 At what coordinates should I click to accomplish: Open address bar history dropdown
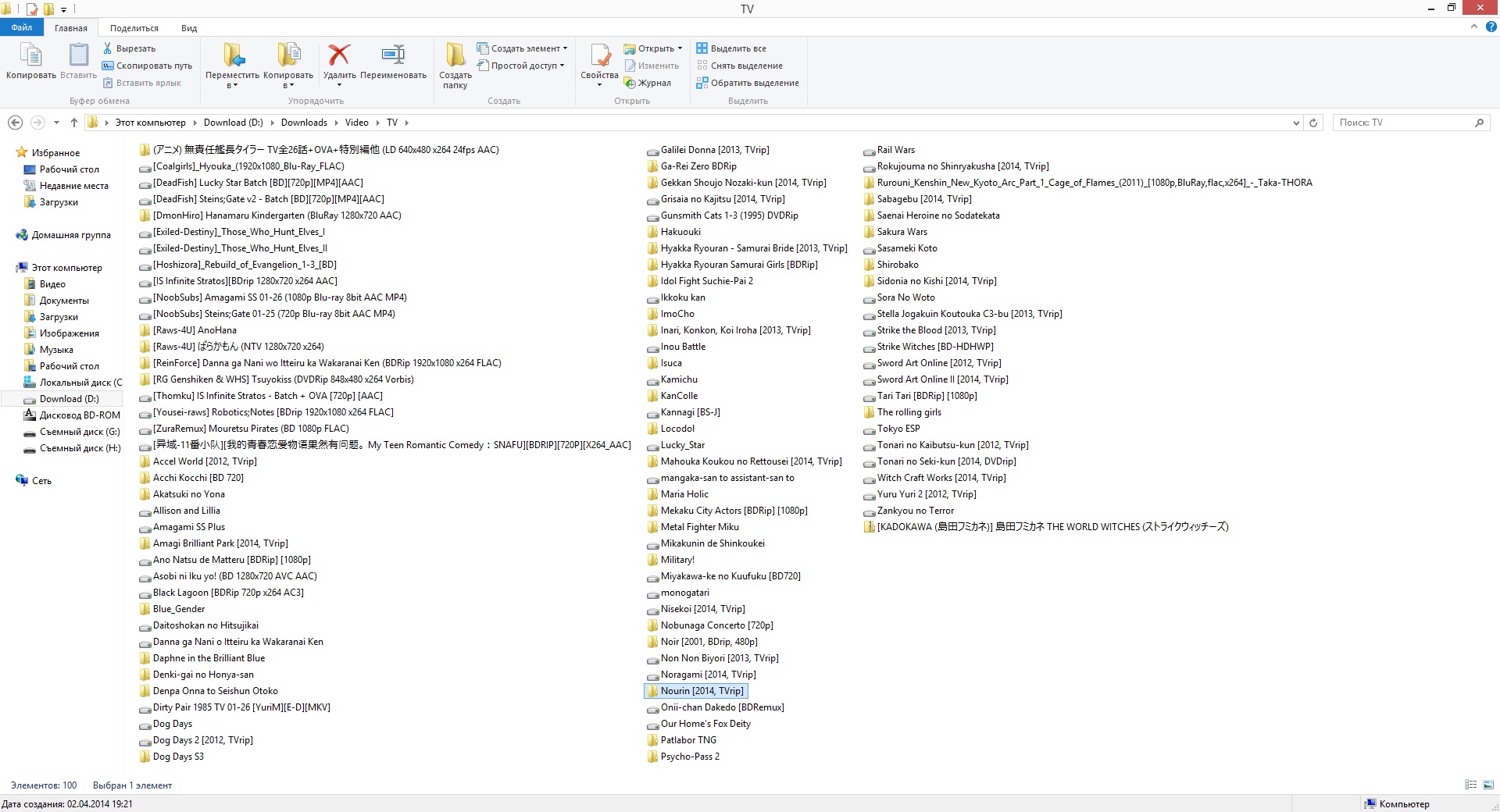pyautogui.click(x=1296, y=123)
